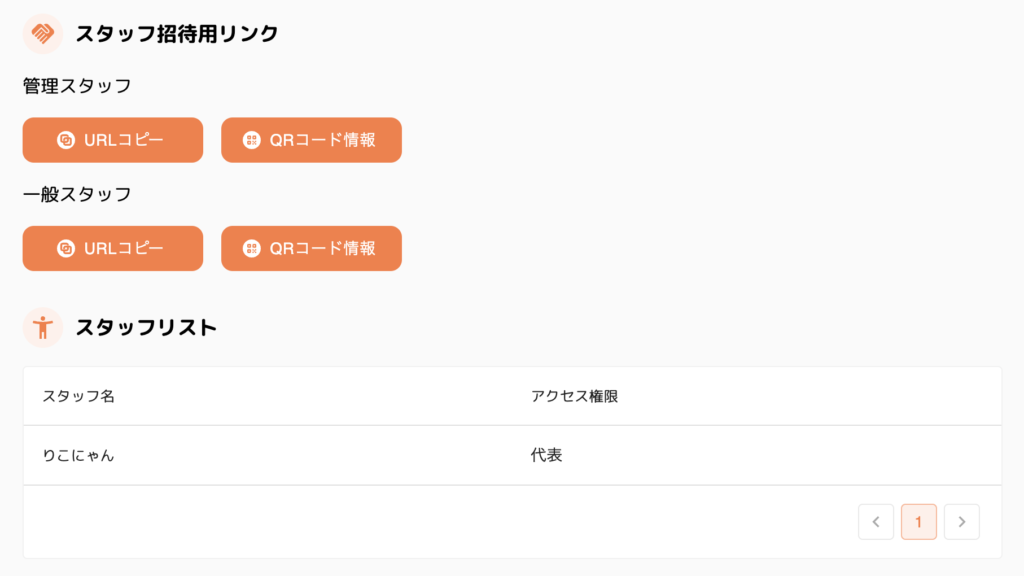This screenshot has height=576, width=1024.
Task: Click the 一般スタッフ label
Action: tap(77, 194)
